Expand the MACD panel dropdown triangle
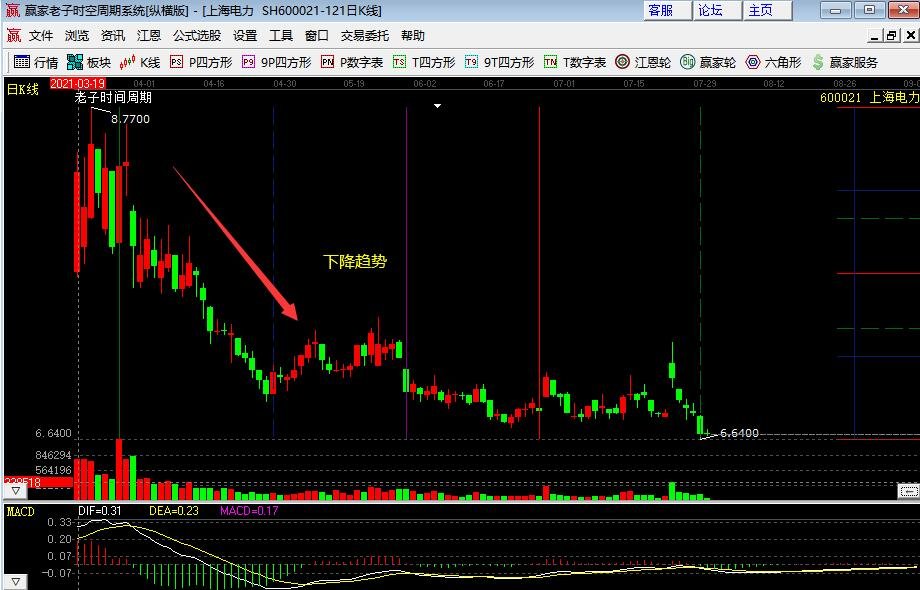 (16, 582)
